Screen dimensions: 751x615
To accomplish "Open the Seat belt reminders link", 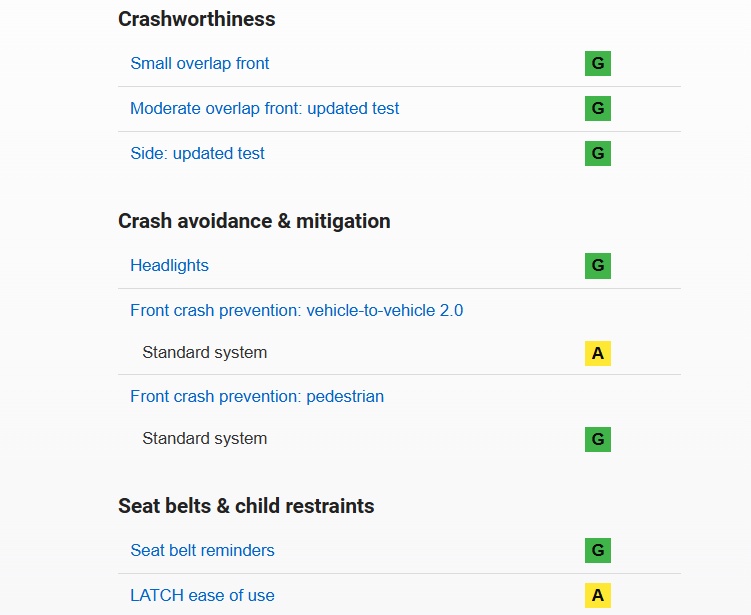I will 203,550.
